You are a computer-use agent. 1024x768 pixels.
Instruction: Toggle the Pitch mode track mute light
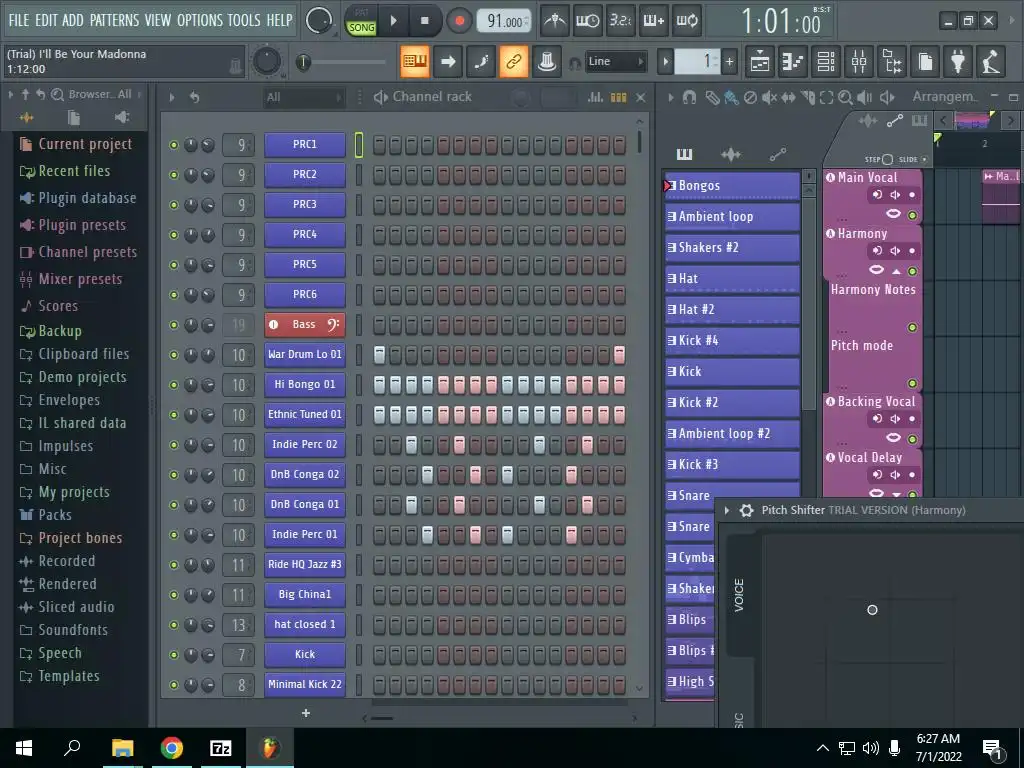[912, 383]
